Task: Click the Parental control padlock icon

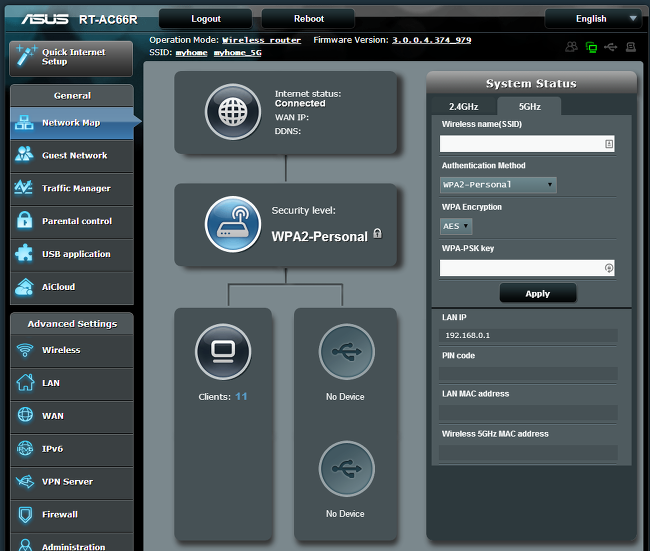Action: (24, 220)
